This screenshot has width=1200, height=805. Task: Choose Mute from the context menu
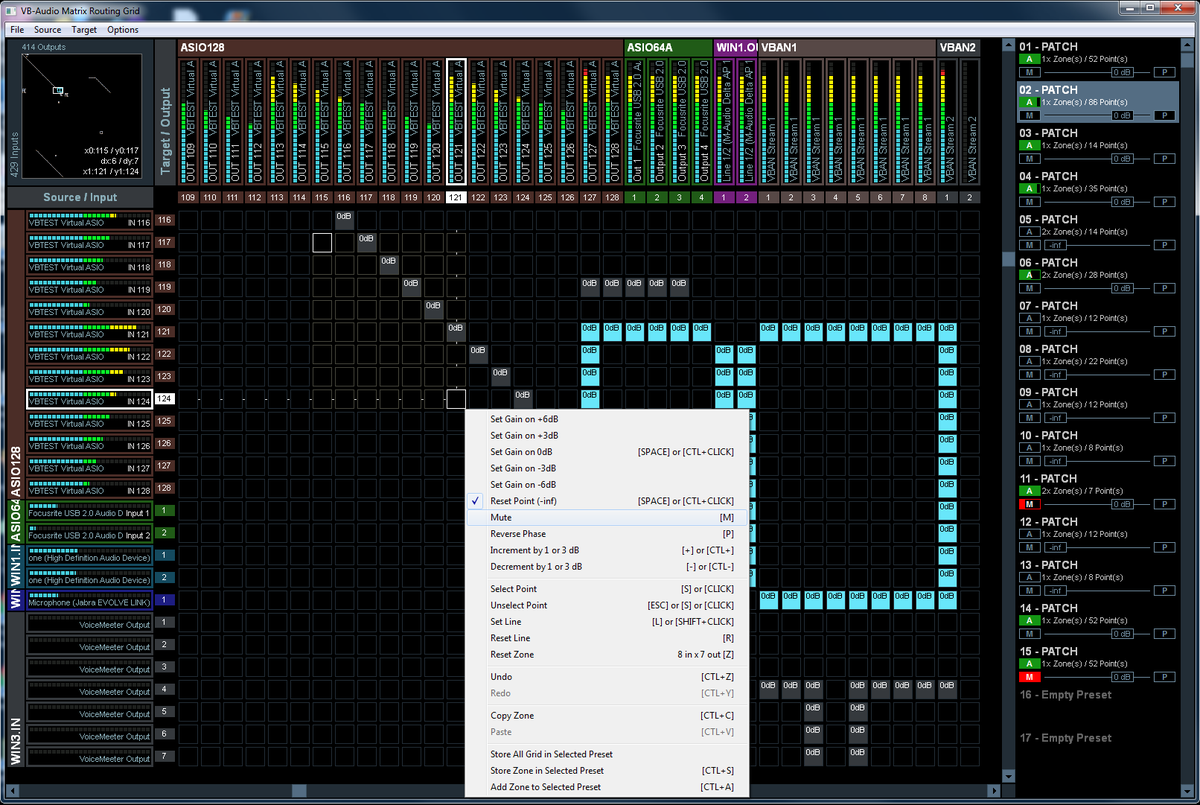(608, 517)
